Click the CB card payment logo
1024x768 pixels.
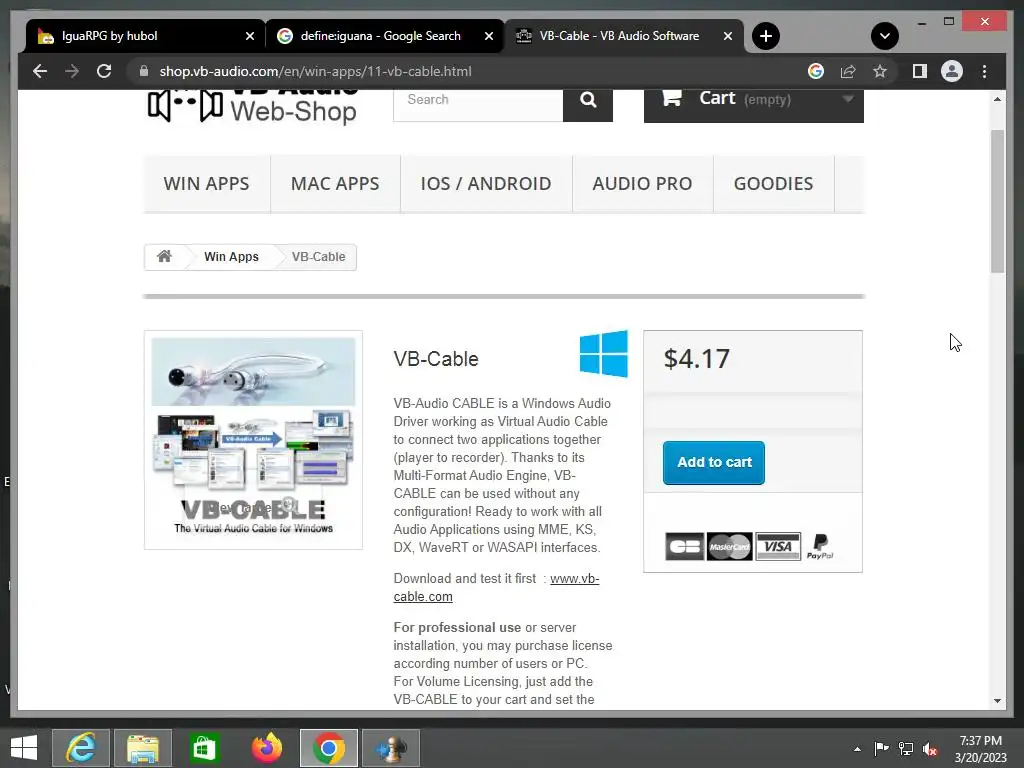click(x=684, y=547)
